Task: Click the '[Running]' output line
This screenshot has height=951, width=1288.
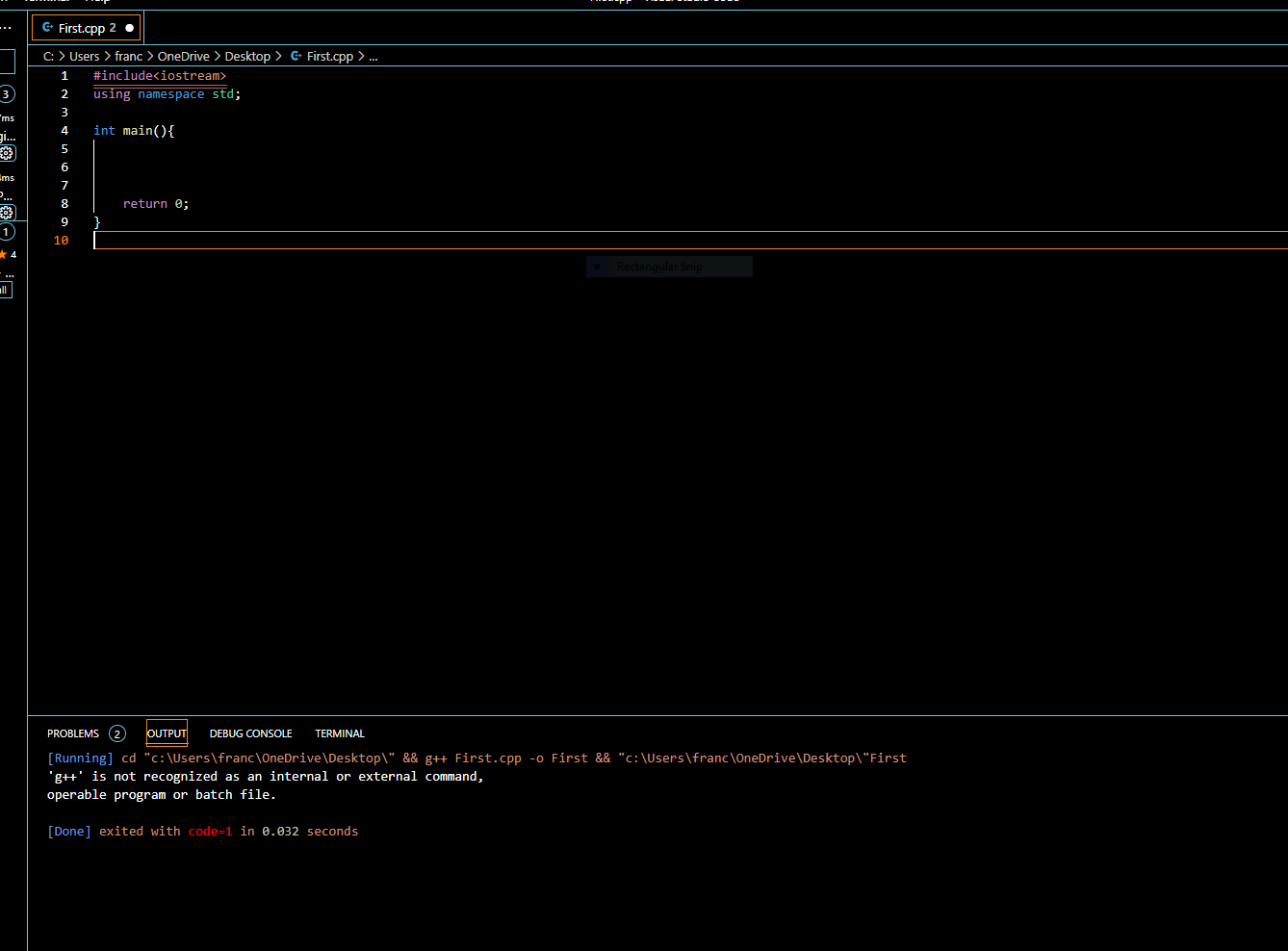Action: (x=477, y=758)
